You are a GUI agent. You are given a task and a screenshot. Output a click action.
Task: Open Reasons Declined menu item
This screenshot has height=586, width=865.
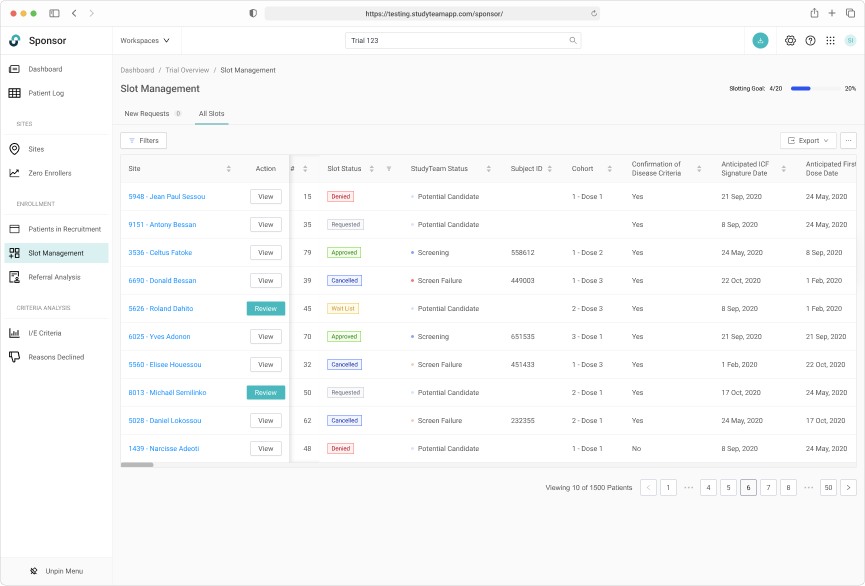(x=56, y=357)
